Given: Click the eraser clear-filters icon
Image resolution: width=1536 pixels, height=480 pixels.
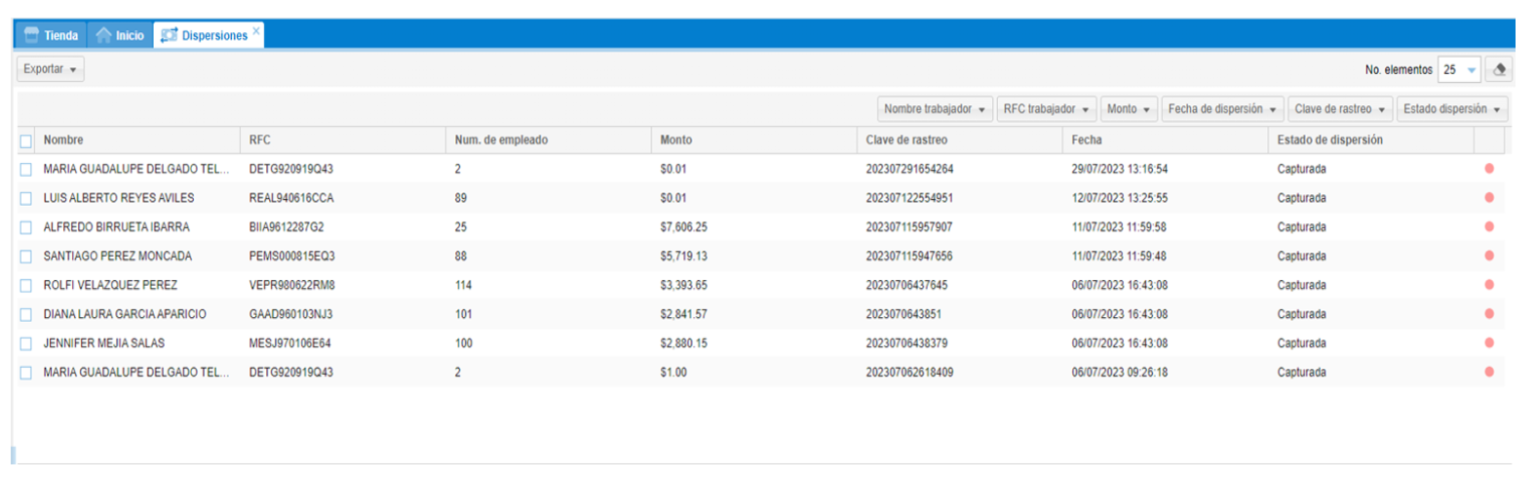Looking at the screenshot, I should (1498, 70).
